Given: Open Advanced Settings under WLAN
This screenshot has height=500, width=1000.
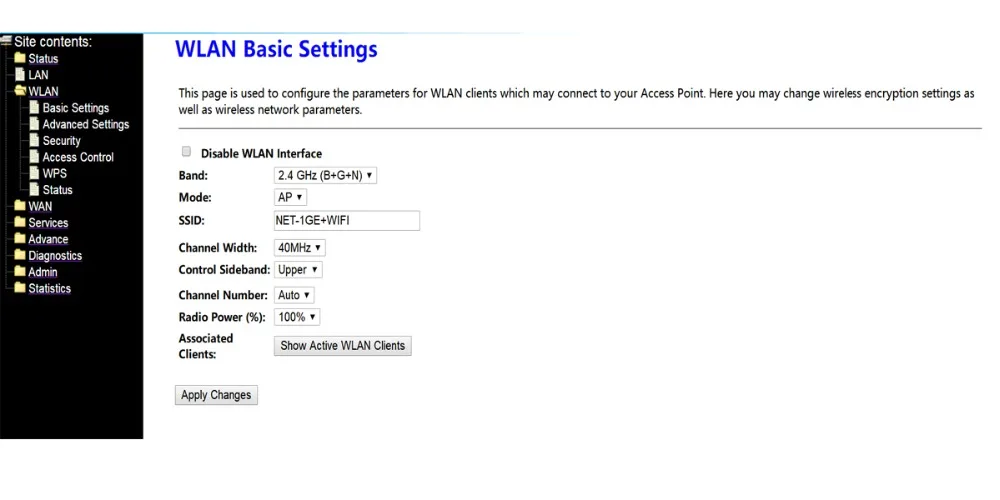Looking at the screenshot, I should pyautogui.click(x=85, y=124).
